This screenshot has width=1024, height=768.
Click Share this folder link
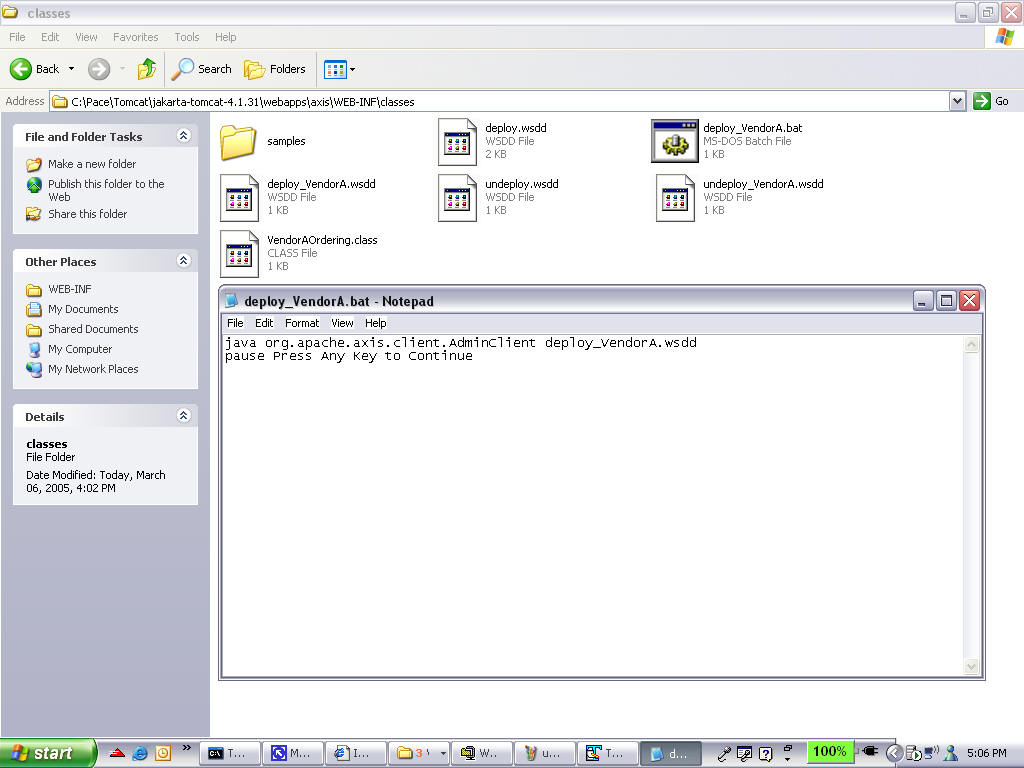(x=88, y=214)
